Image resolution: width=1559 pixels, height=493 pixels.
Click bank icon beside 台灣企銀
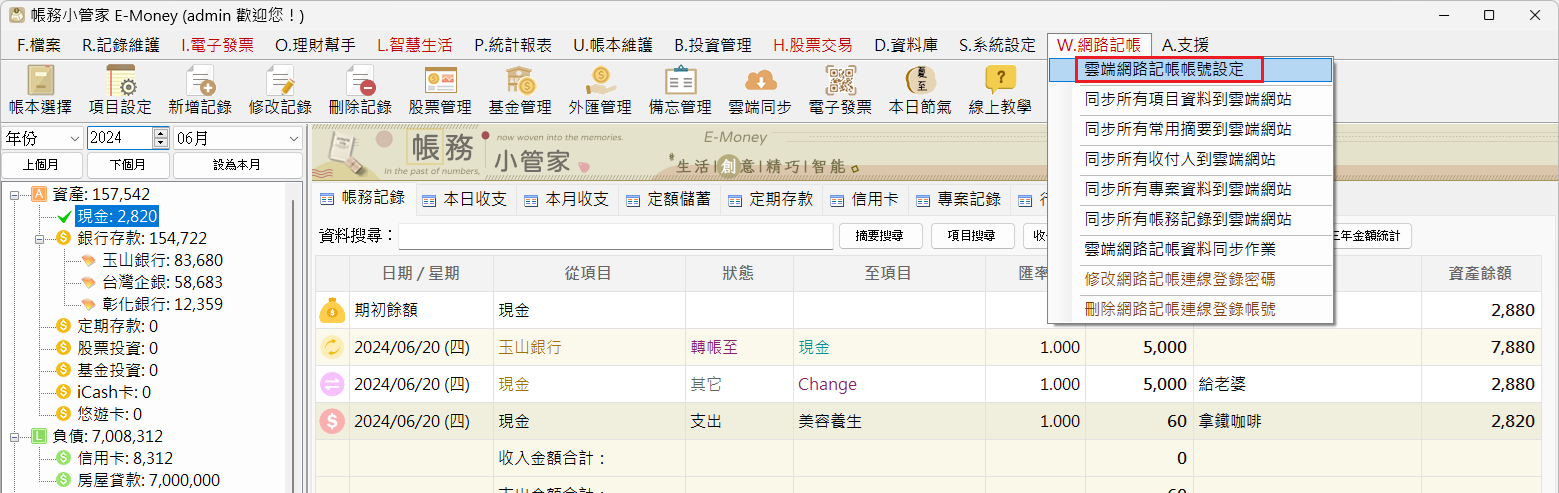pos(88,282)
